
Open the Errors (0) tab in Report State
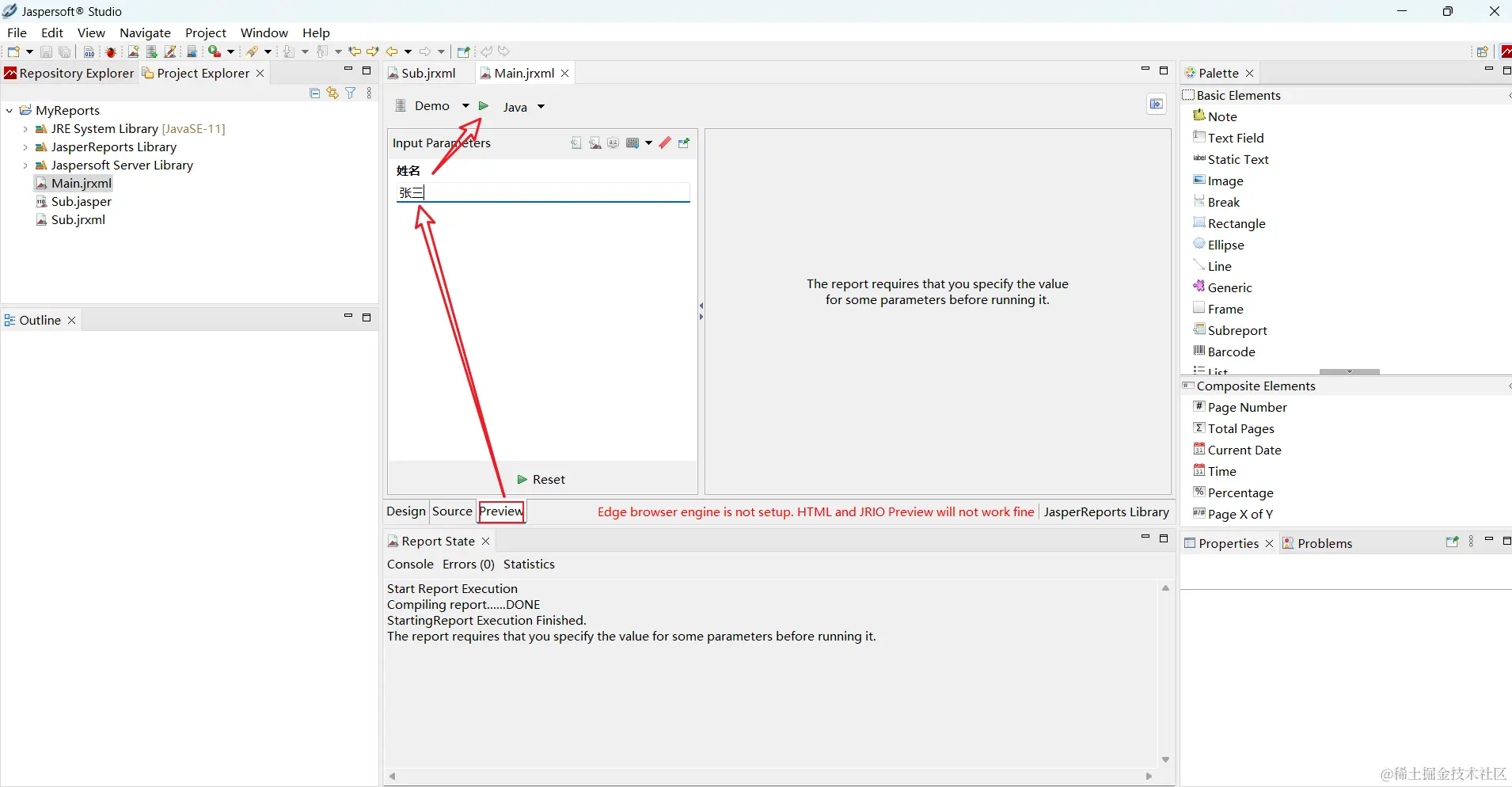(469, 565)
